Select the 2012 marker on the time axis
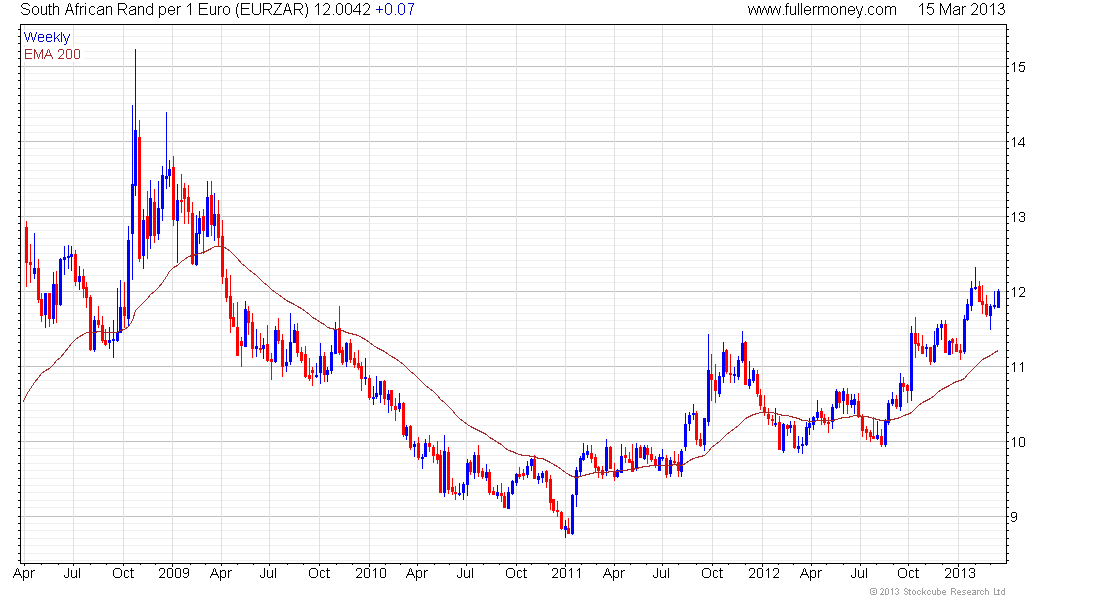This screenshot has width=1100, height=600. (764, 574)
